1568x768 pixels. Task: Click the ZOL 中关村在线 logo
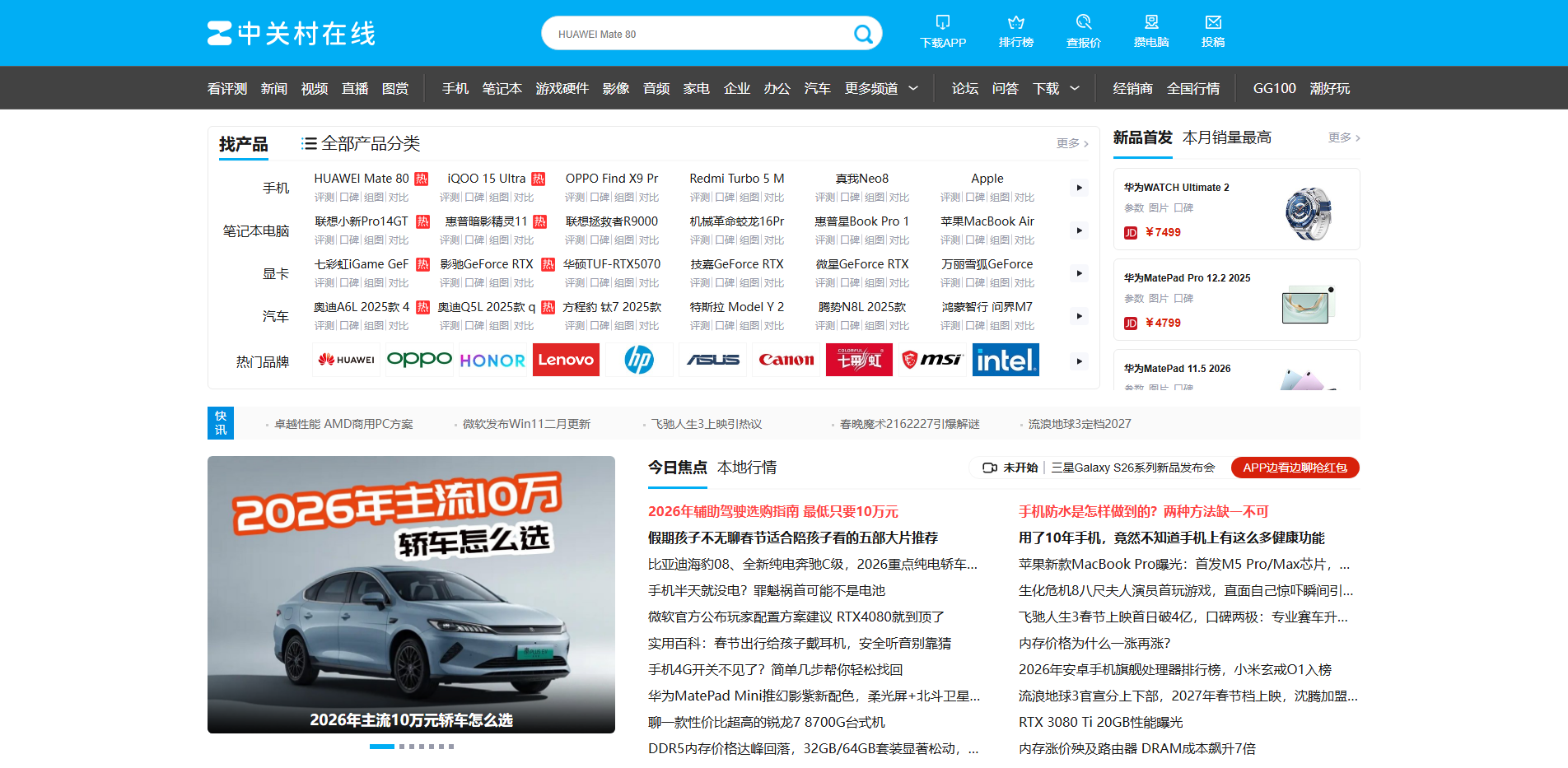(290, 33)
